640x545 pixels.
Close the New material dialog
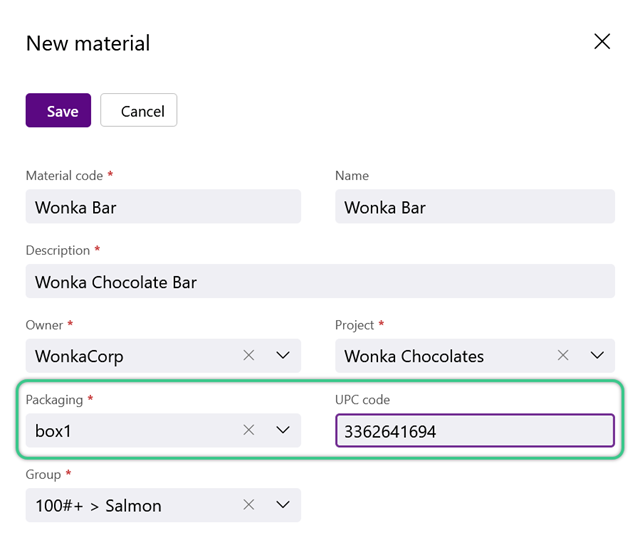coord(602,42)
